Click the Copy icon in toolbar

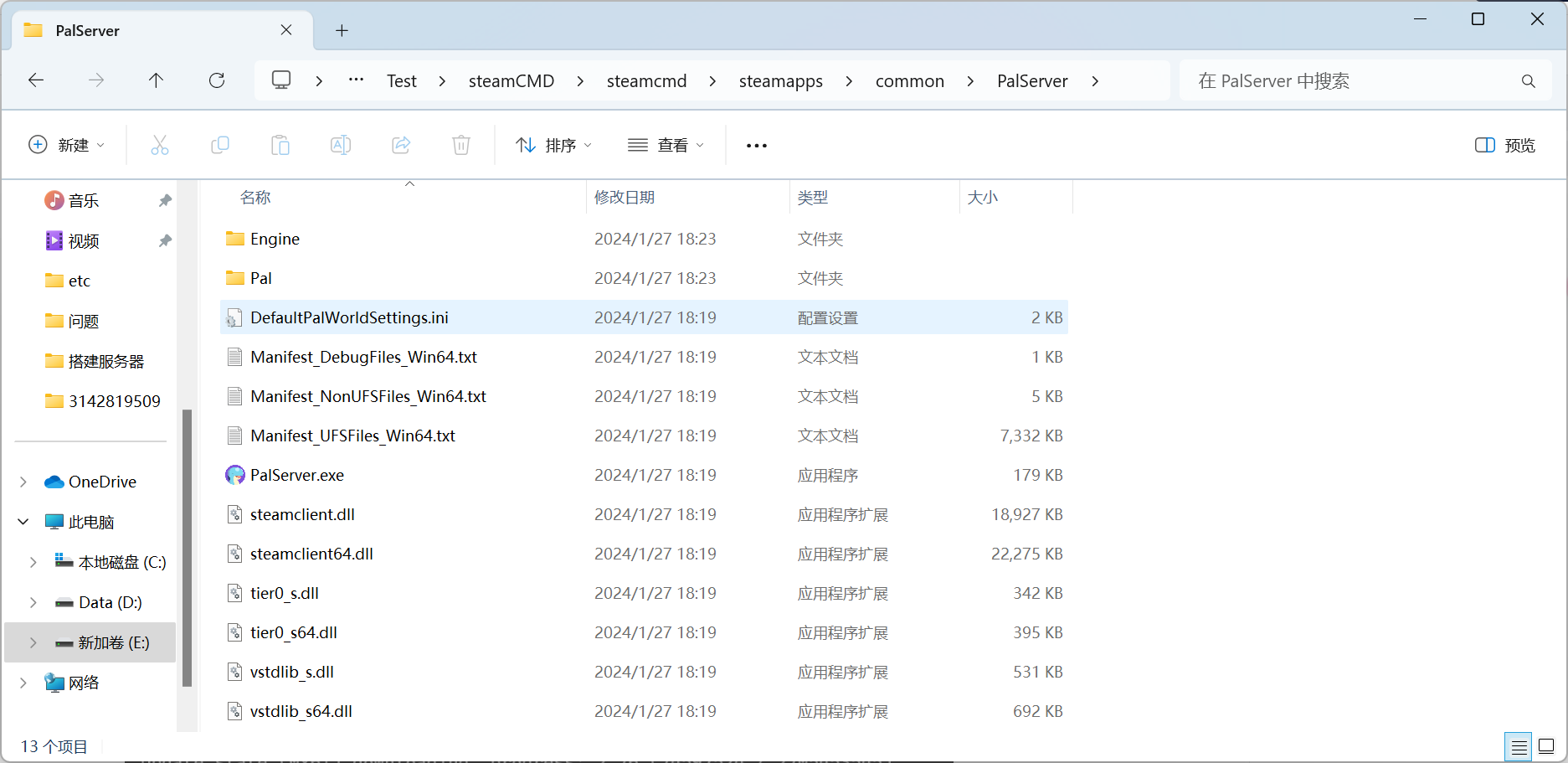(220, 145)
